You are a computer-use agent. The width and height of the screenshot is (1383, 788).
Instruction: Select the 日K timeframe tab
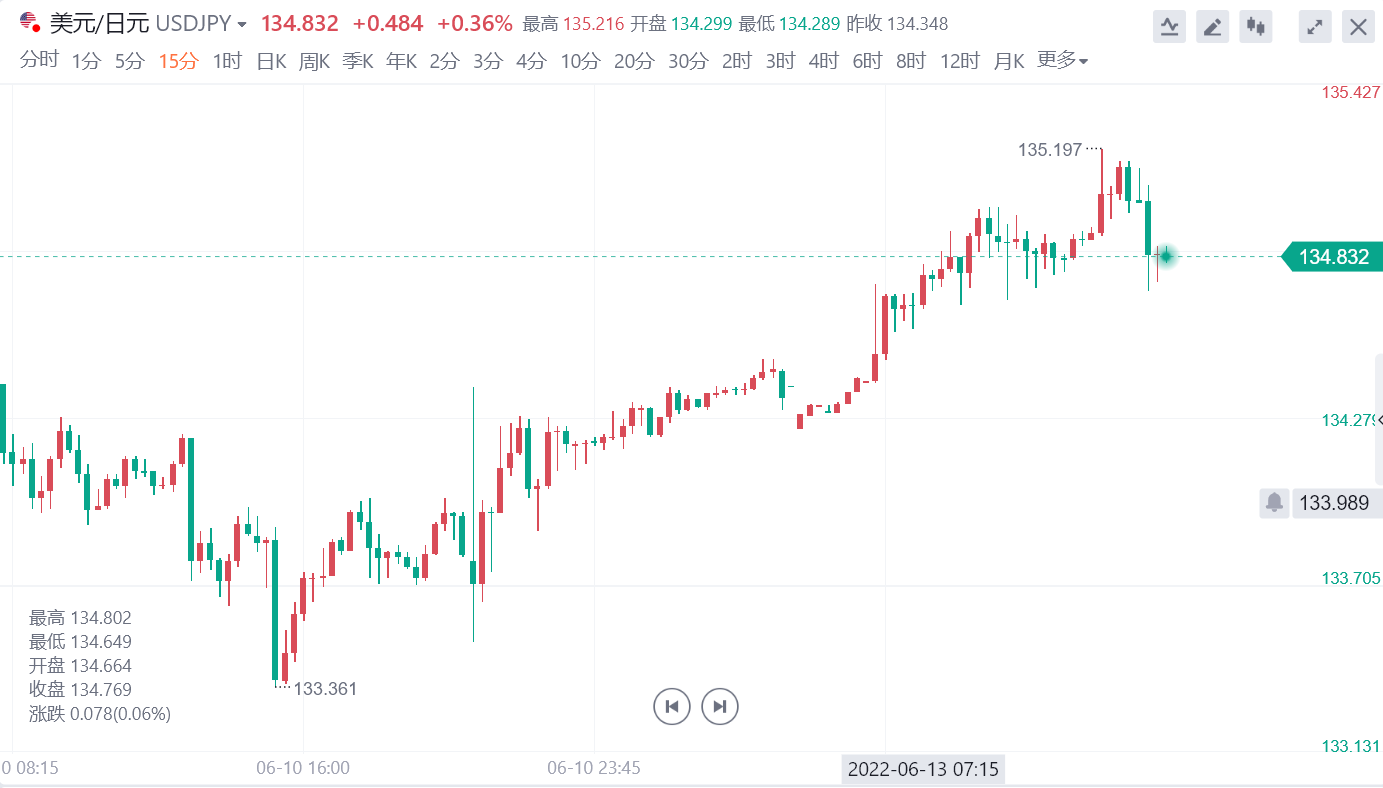[271, 61]
